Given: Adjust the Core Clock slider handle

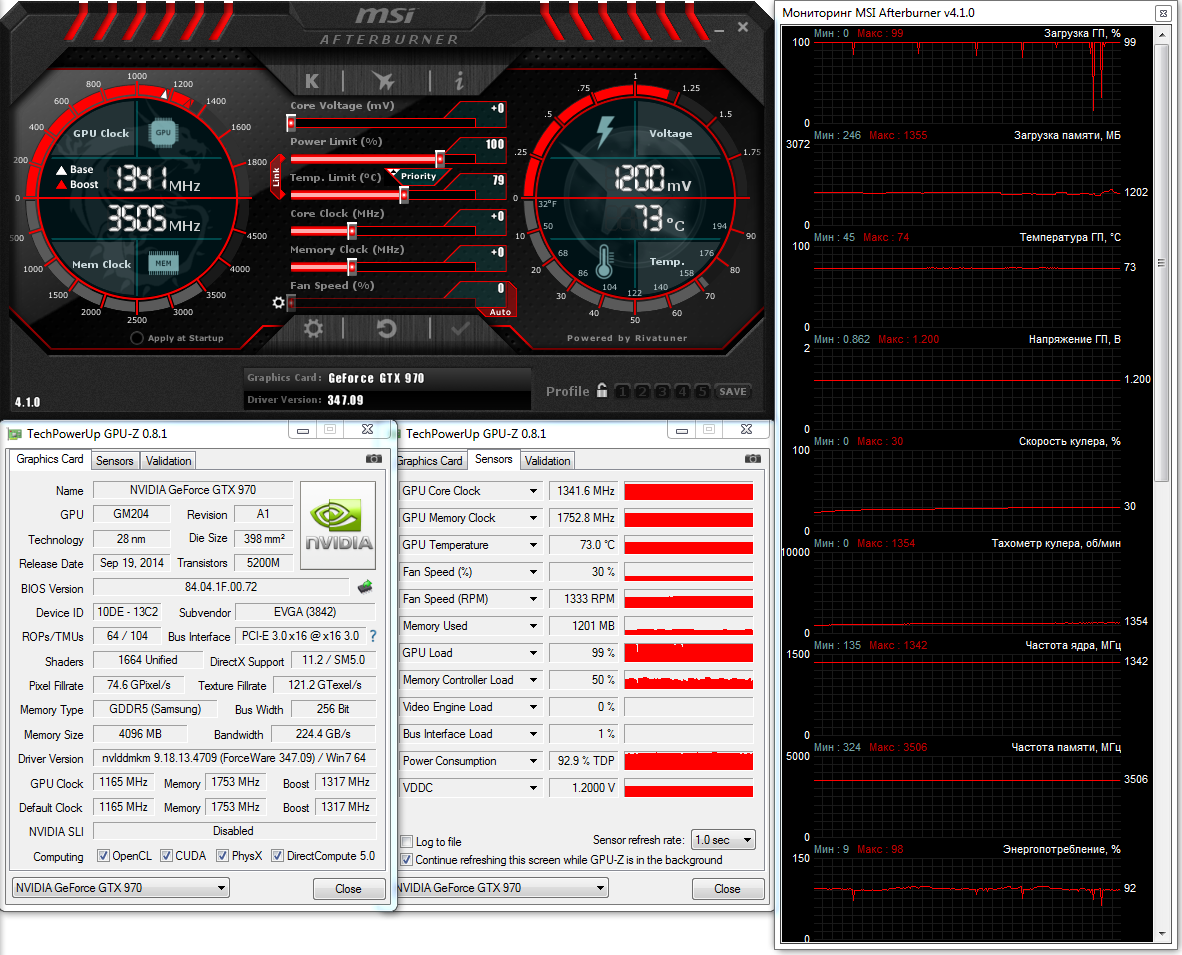Looking at the screenshot, I should [351, 231].
